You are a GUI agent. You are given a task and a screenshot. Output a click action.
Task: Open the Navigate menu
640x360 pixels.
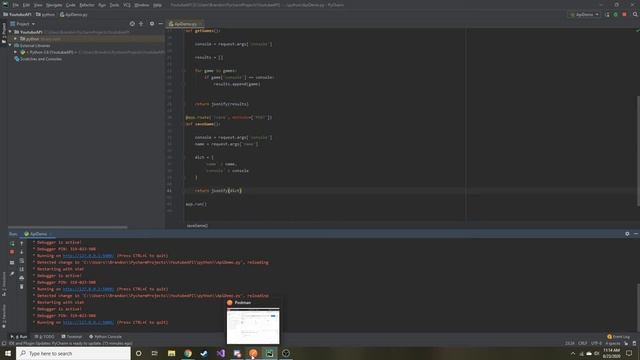pyautogui.click(x=54, y=5)
